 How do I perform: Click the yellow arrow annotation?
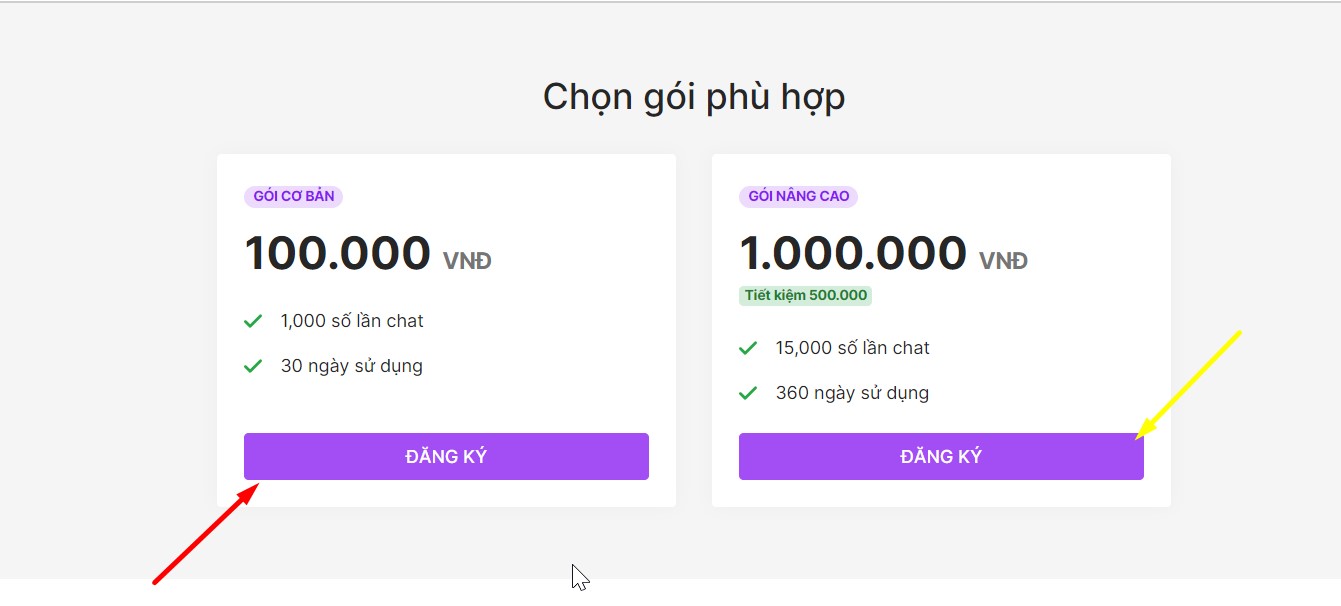1190,383
